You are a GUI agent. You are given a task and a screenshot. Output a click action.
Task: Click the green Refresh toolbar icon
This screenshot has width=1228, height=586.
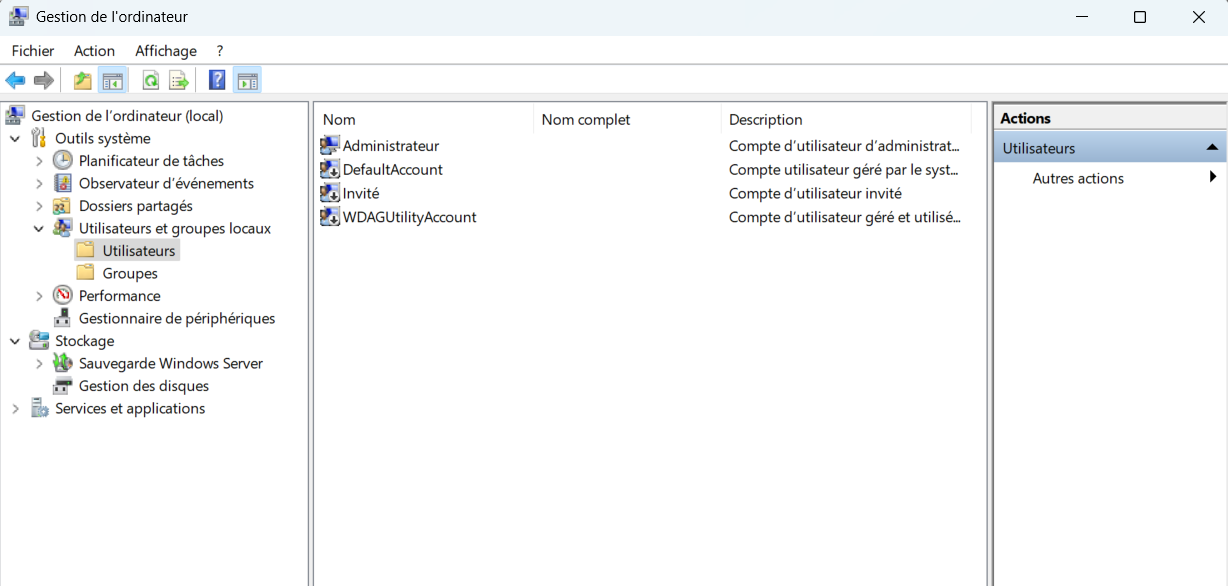point(150,81)
